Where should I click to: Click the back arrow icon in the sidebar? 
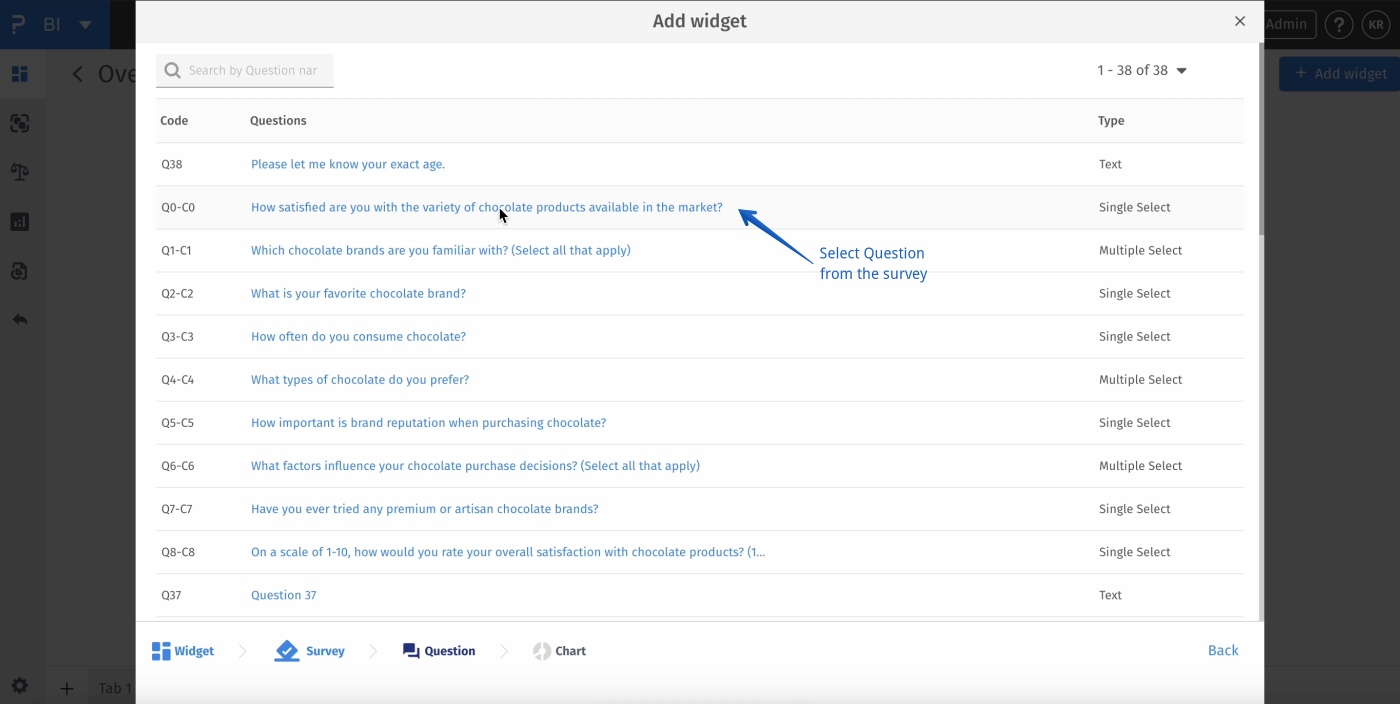pyautogui.click(x=21, y=319)
